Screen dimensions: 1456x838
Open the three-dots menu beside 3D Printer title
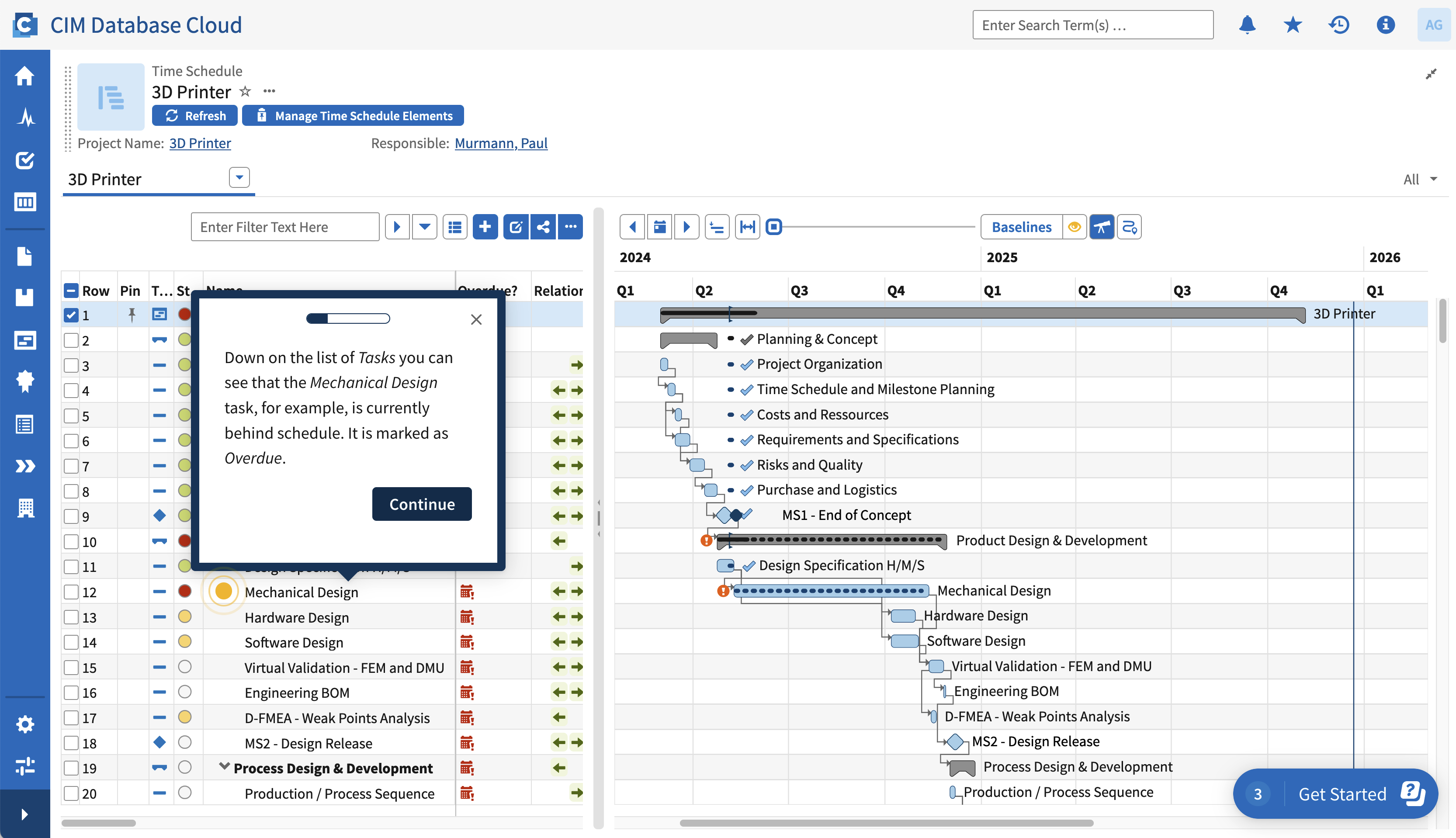pos(269,91)
